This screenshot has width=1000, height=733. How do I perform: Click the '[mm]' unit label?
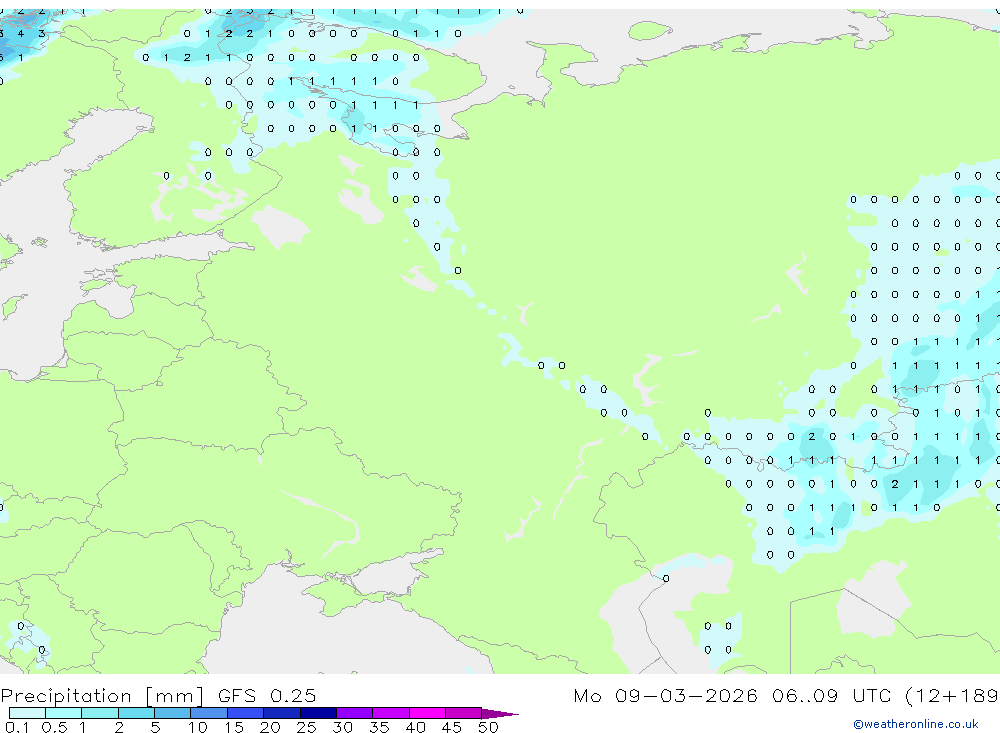pyautogui.click(x=175, y=695)
